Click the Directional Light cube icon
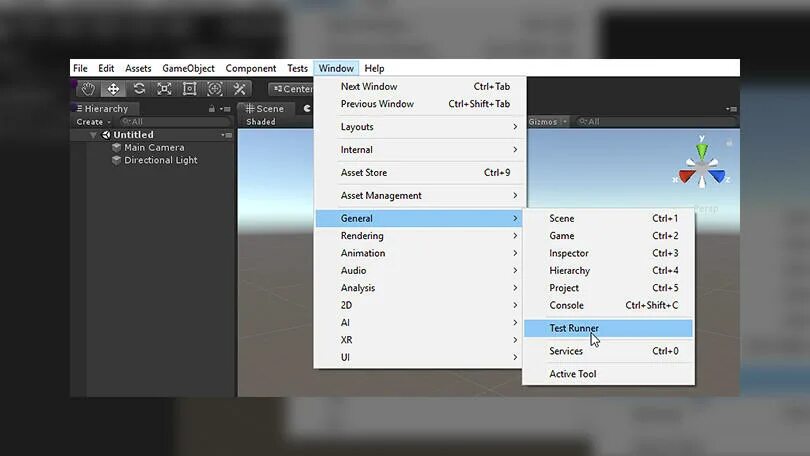The width and height of the screenshot is (810, 456). 117,160
